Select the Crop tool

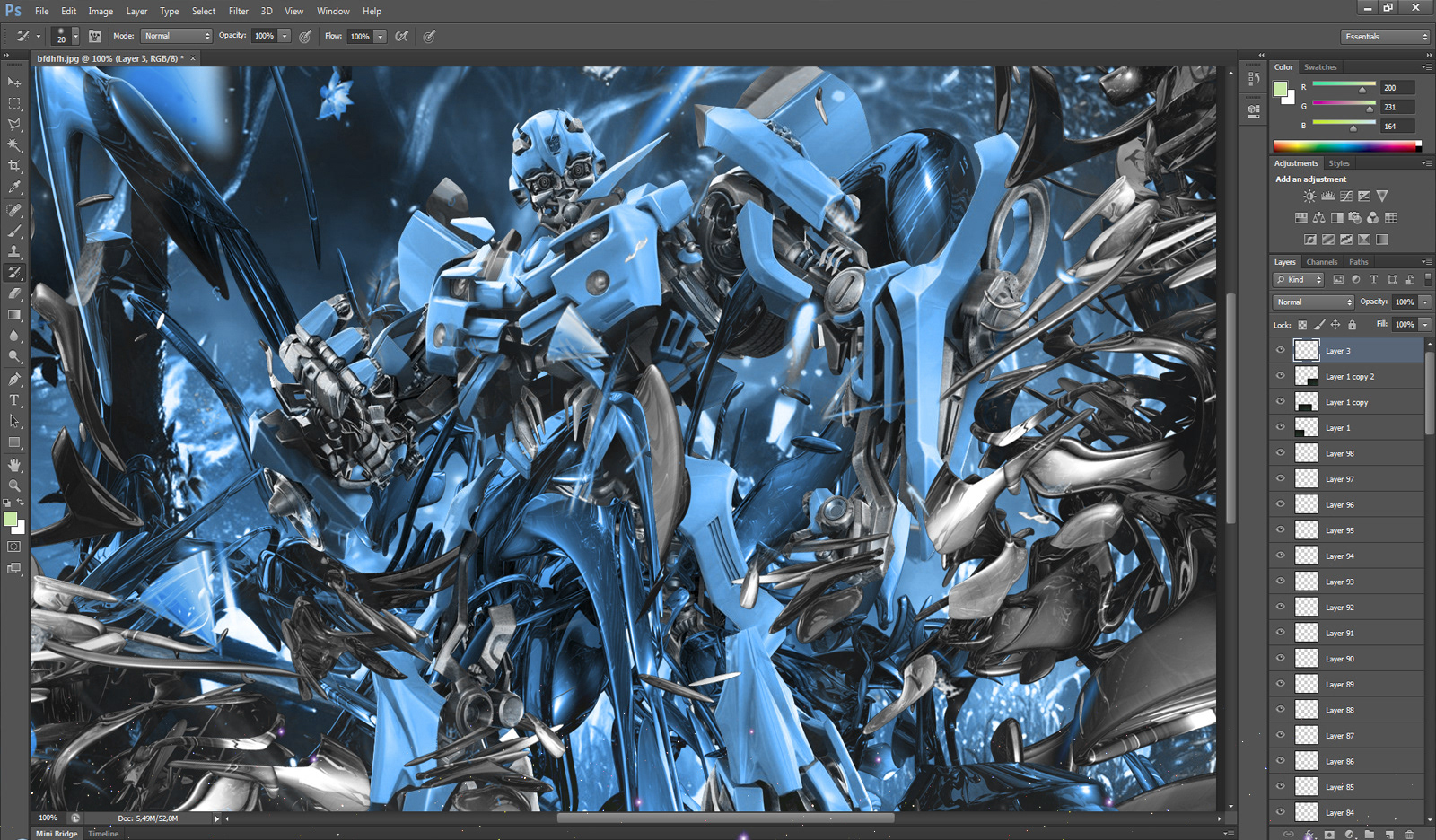click(x=14, y=167)
